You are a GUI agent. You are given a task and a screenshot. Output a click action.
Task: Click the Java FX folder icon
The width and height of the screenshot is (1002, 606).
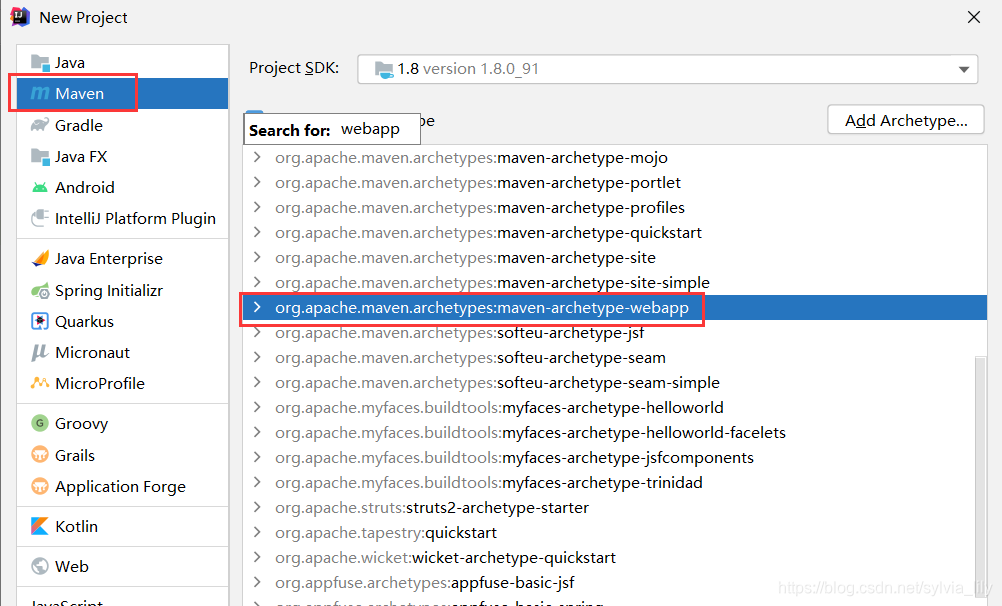point(40,156)
